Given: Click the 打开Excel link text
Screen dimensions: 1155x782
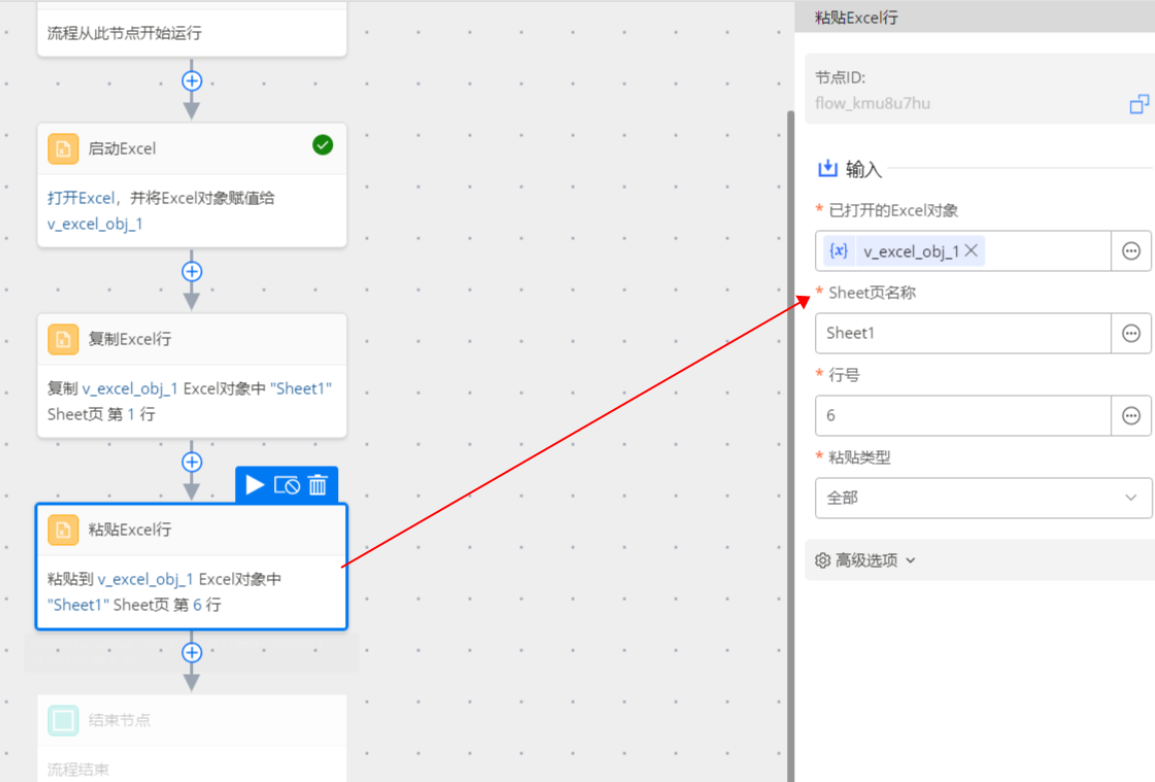Looking at the screenshot, I should pyautogui.click(x=81, y=198).
